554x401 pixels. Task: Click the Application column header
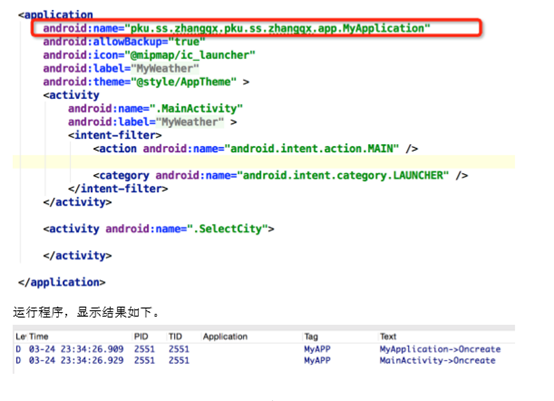click(x=225, y=336)
